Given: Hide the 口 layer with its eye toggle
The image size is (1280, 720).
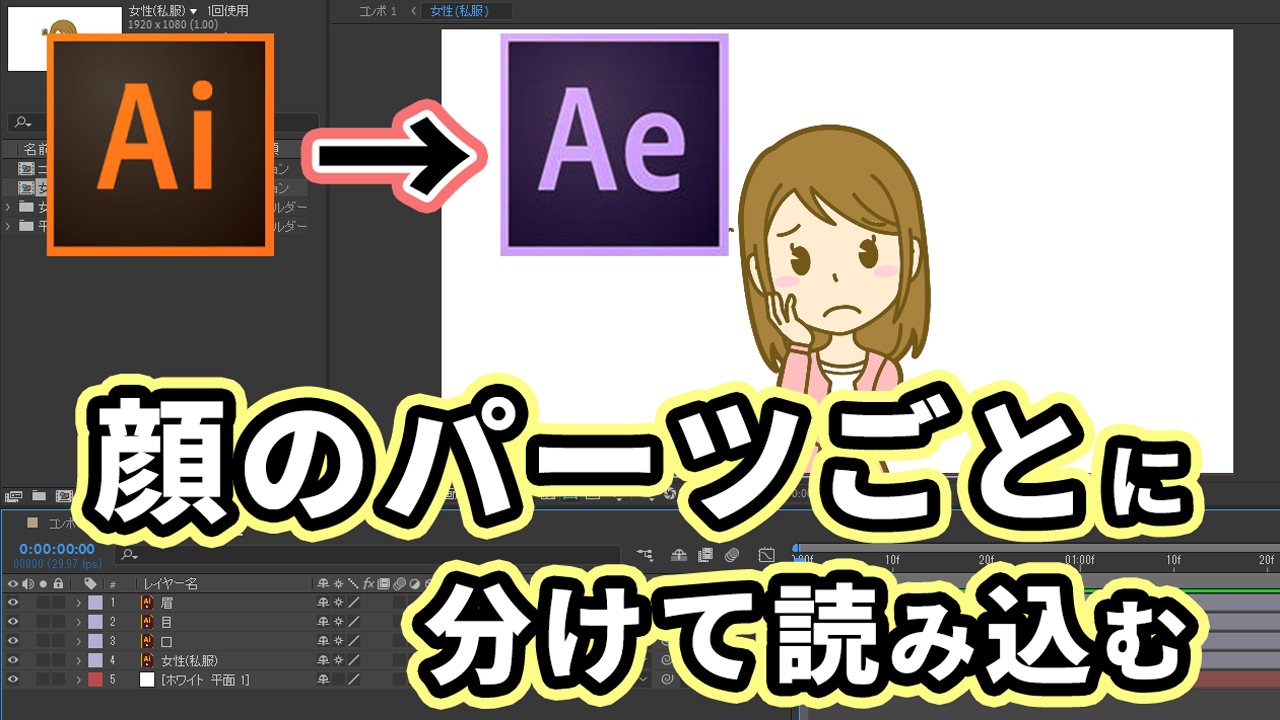Looking at the screenshot, I should 13,641.
